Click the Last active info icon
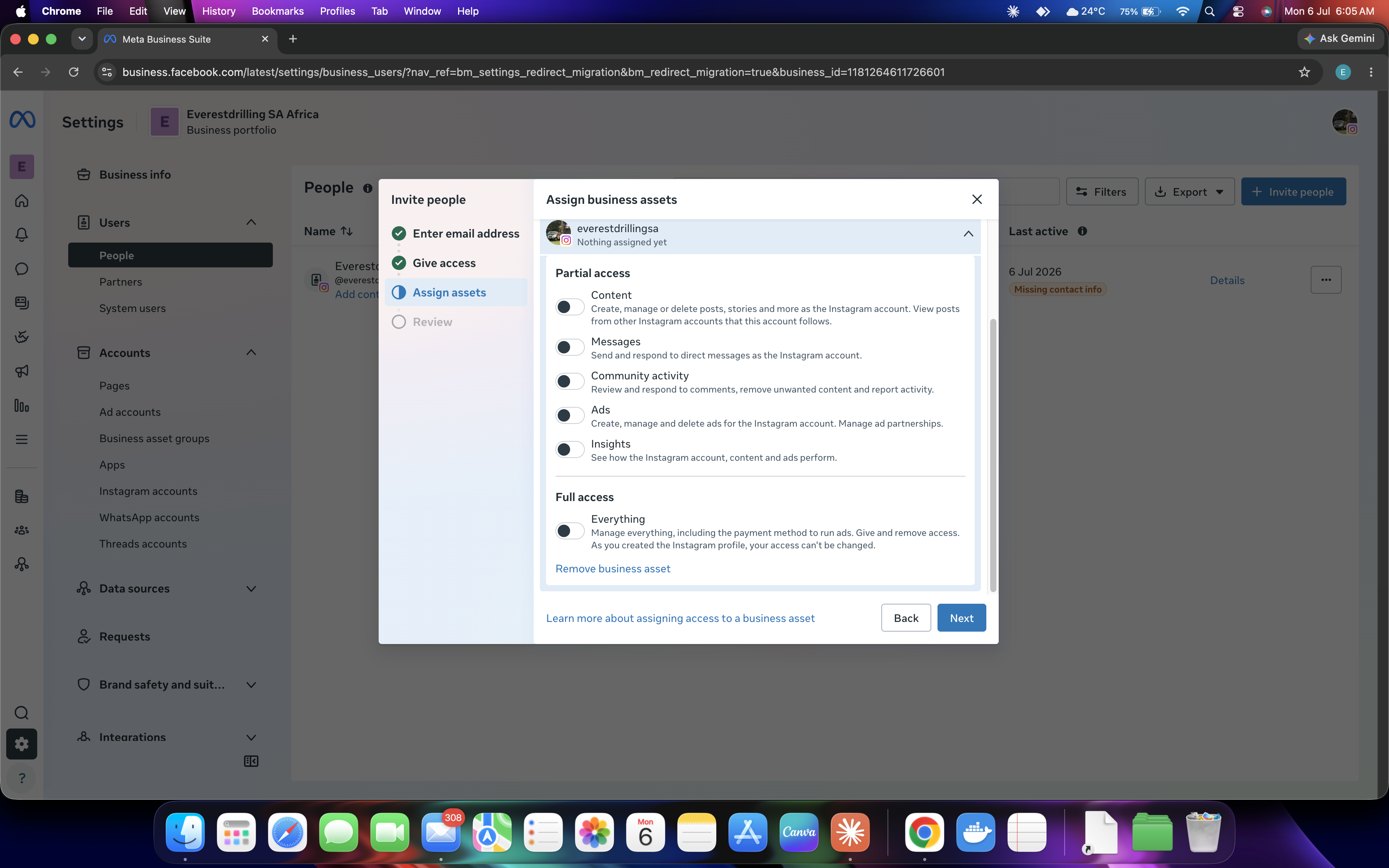Viewport: 1389px width, 868px height. point(1082,231)
